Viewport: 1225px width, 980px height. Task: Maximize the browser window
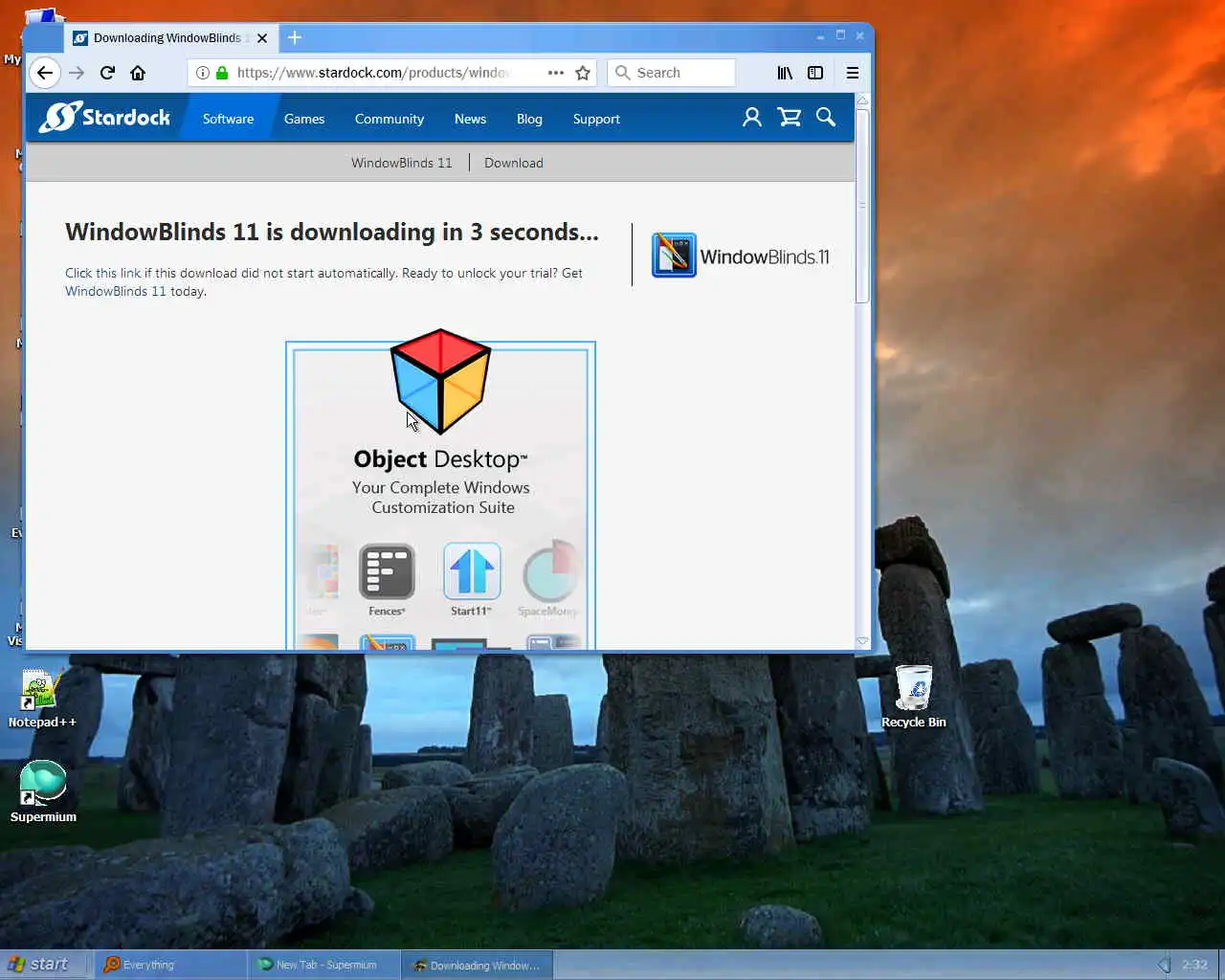(840, 35)
